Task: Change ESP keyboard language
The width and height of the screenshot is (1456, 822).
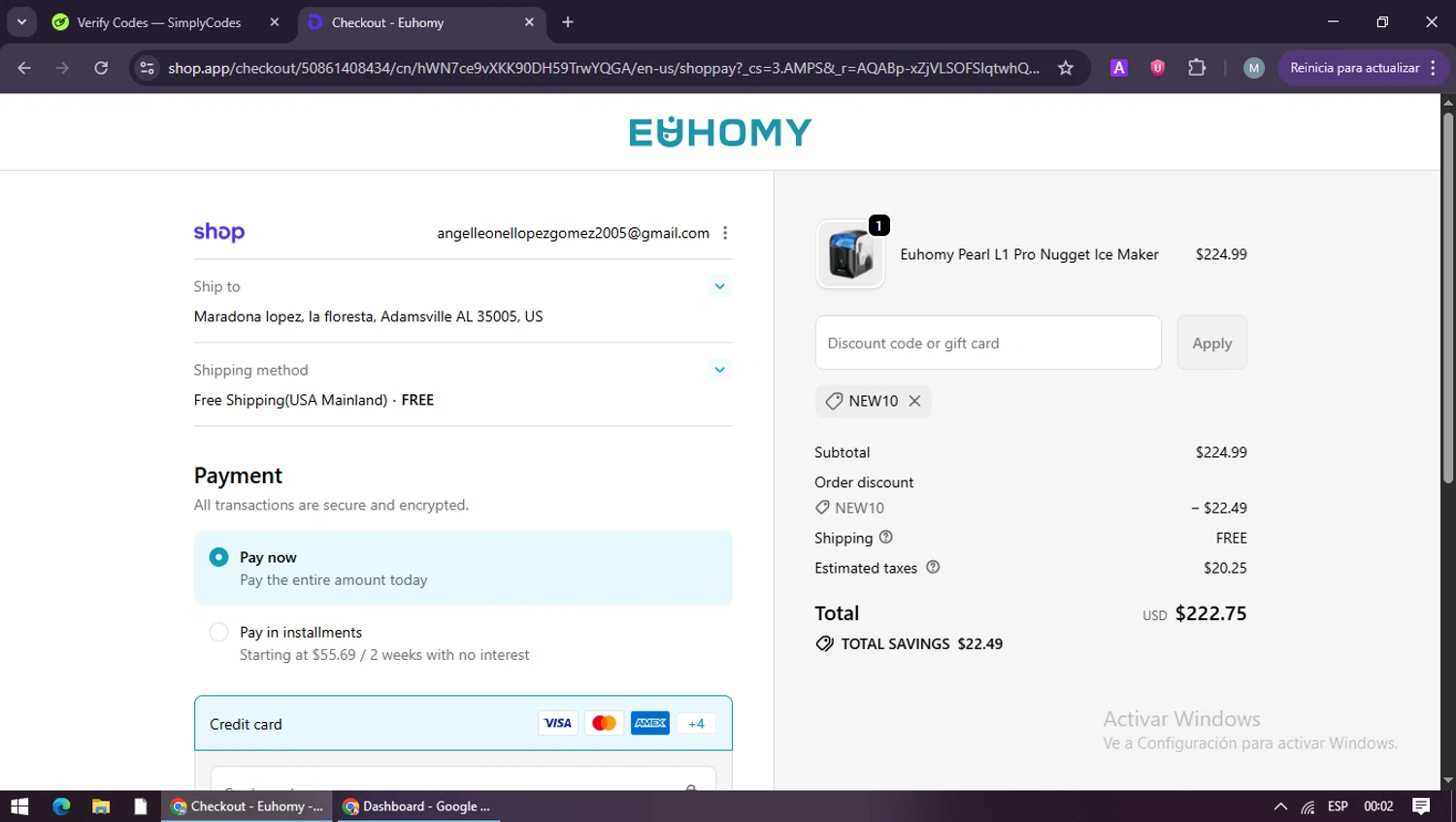Action: tap(1338, 806)
